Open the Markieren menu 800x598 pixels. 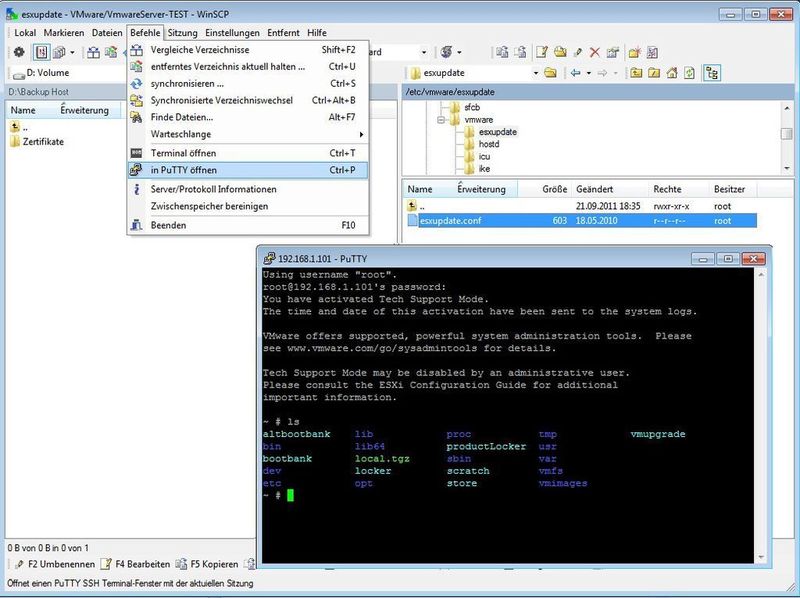pyautogui.click(x=64, y=33)
